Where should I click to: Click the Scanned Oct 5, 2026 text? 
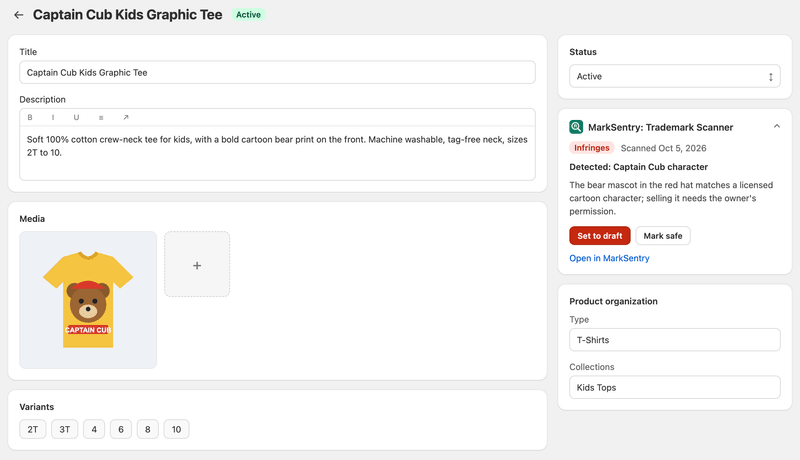click(663, 148)
